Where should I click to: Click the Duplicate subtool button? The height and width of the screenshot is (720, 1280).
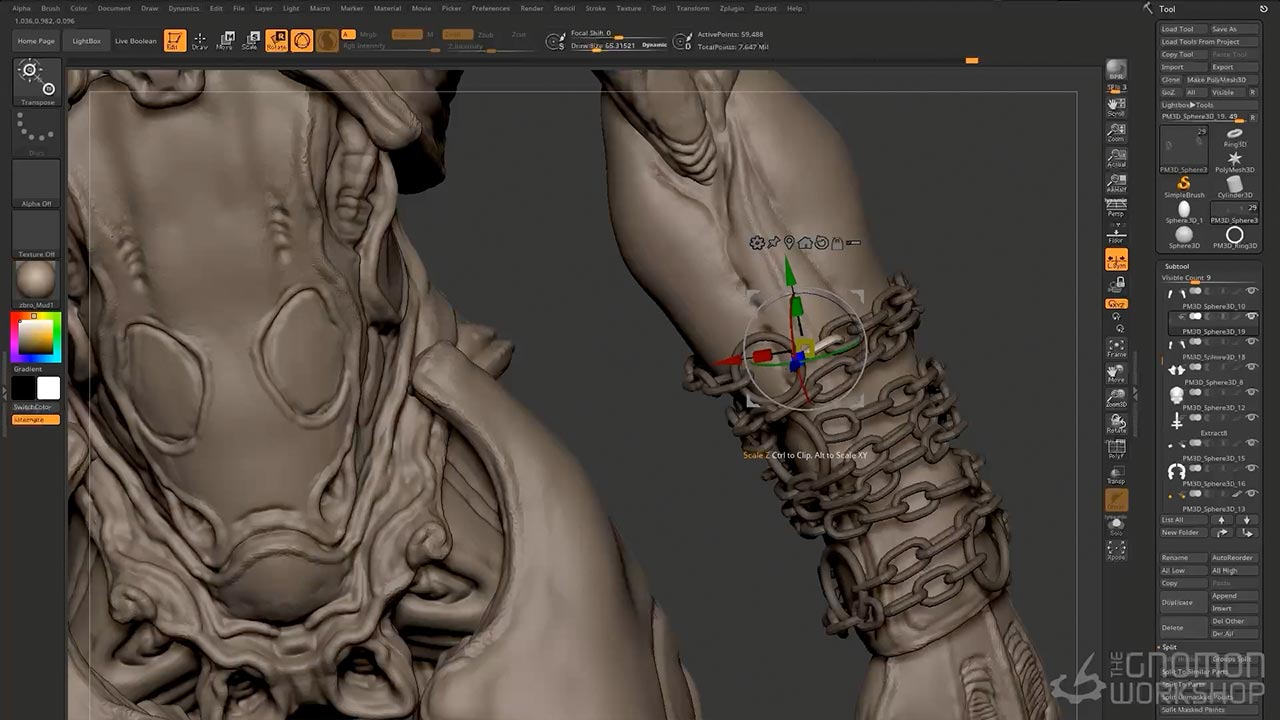coord(1177,602)
